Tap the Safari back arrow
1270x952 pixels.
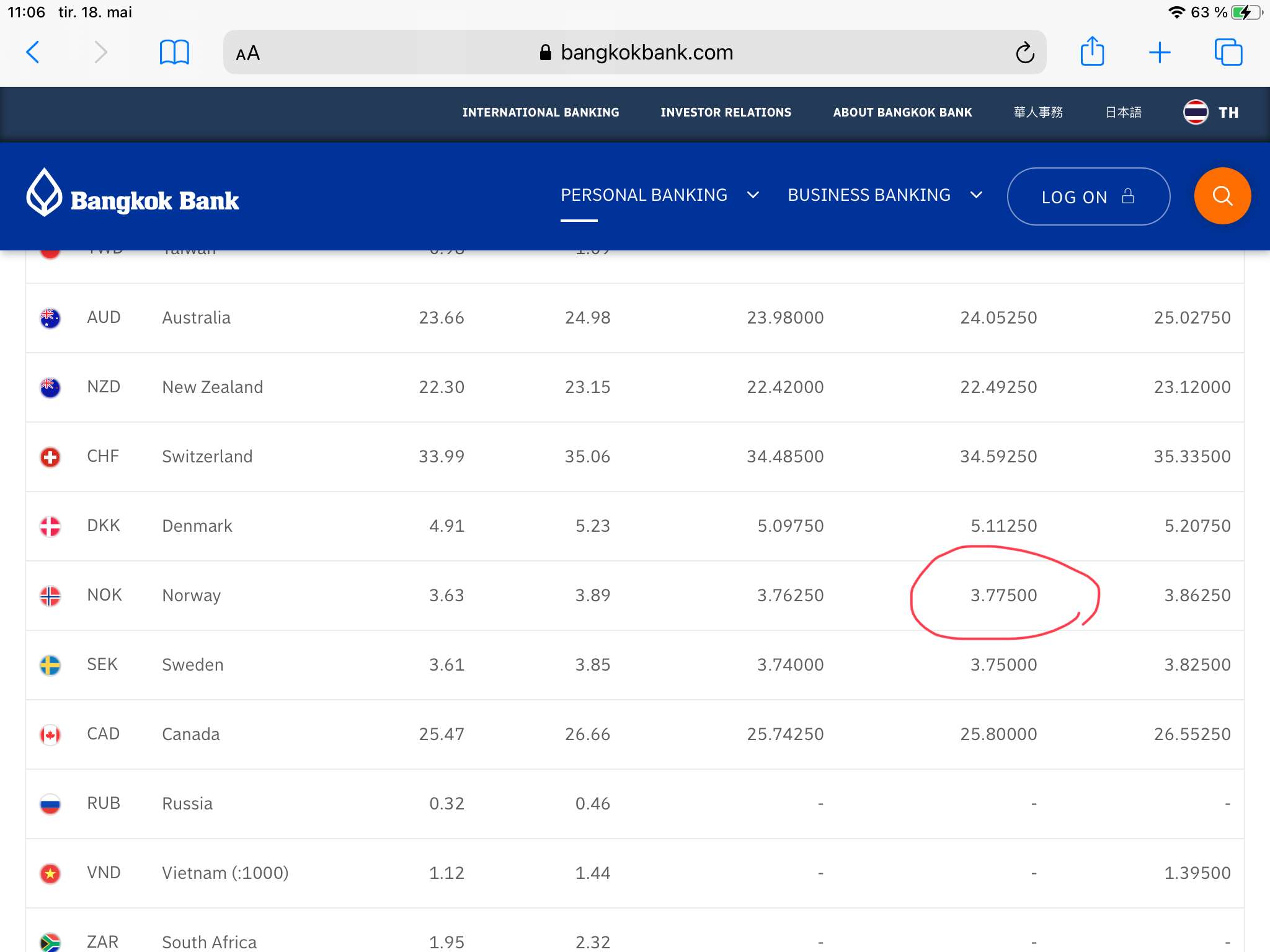[33, 52]
